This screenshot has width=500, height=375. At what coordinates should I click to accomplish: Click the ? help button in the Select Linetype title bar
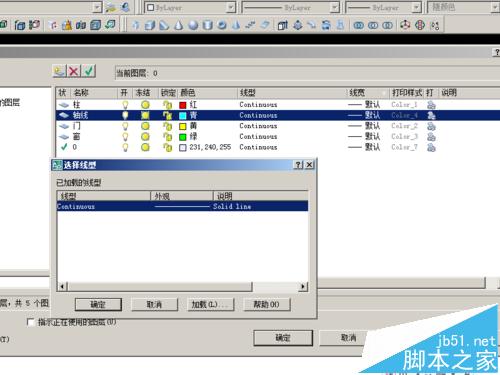click(x=298, y=165)
